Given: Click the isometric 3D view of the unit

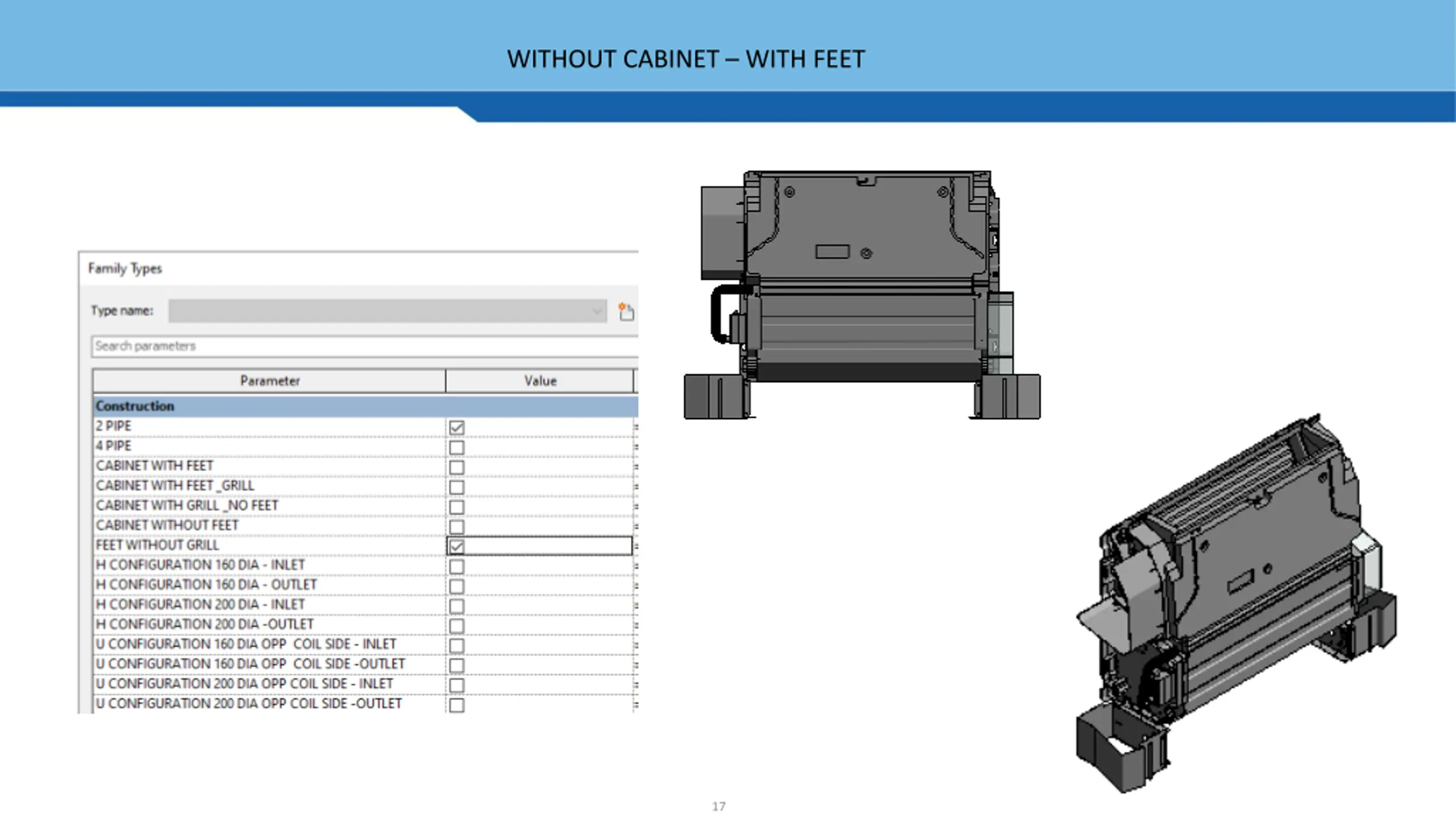Looking at the screenshot, I should pyautogui.click(x=1236, y=603).
